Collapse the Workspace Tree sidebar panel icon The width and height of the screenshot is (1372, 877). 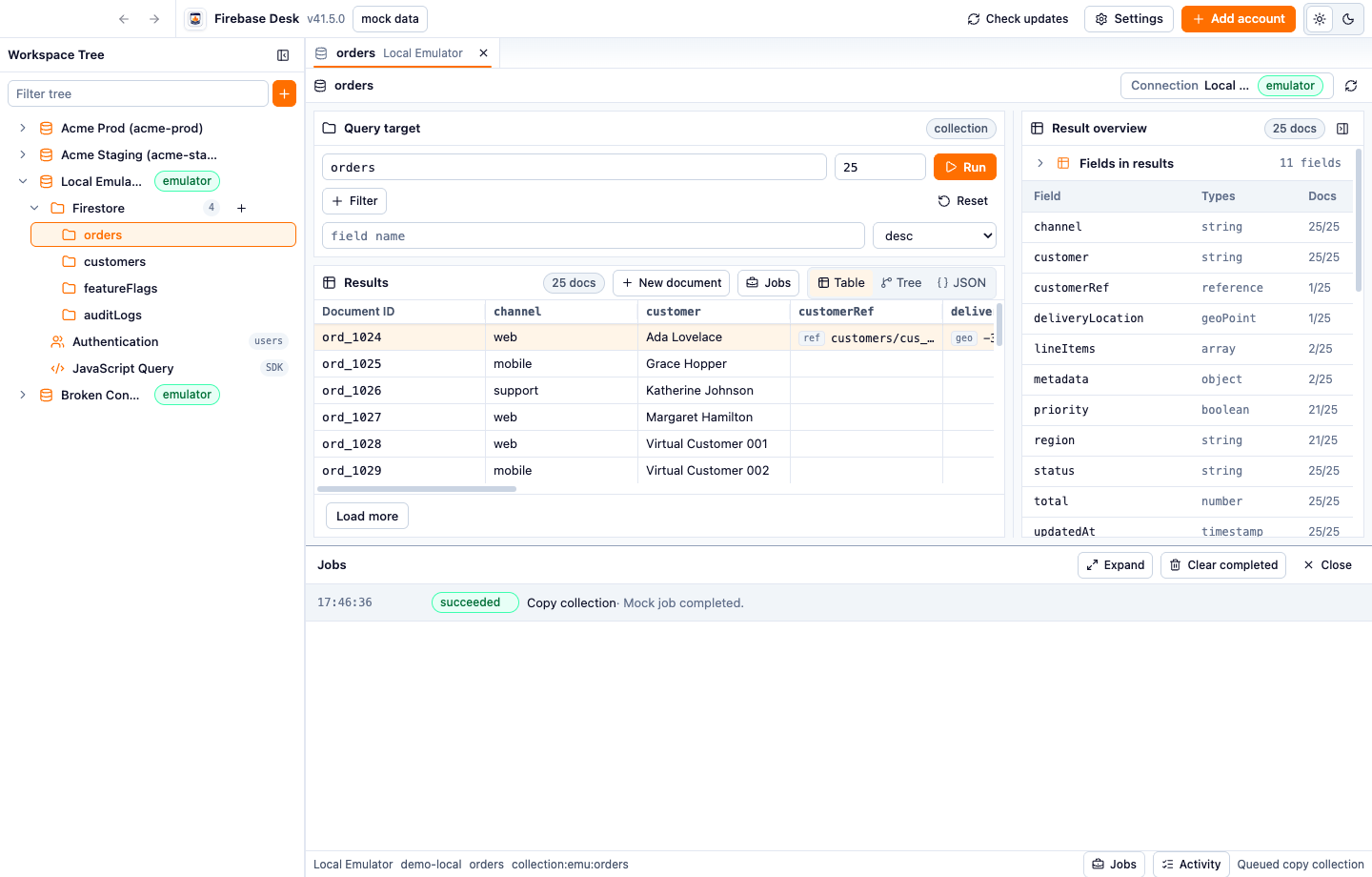tap(283, 55)
